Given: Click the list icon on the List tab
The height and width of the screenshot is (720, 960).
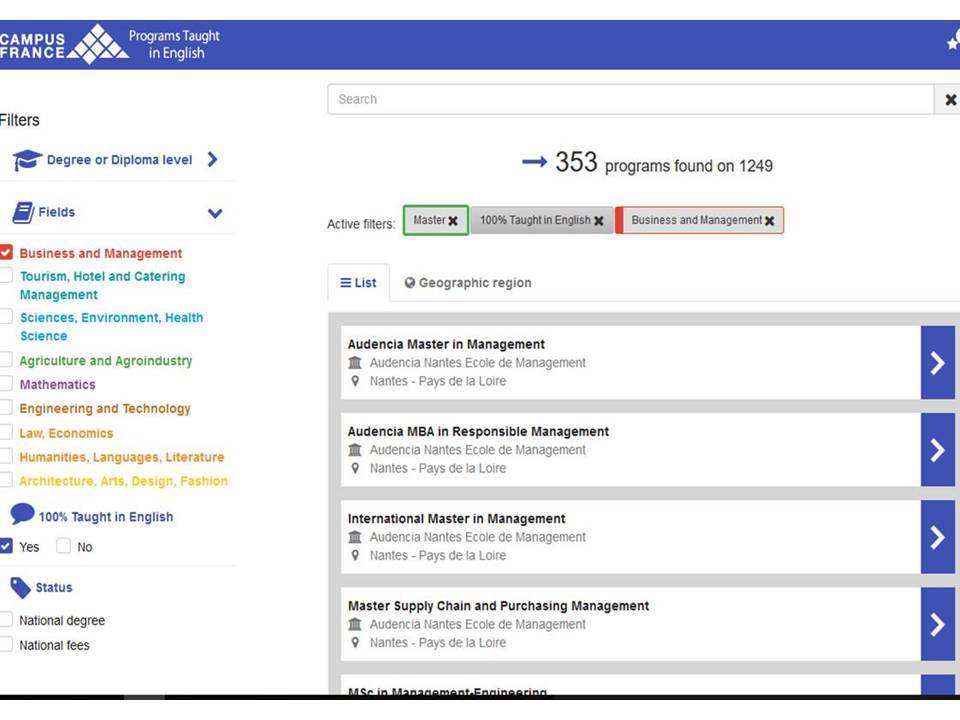Looking at the screenshot, I should coord(346,283).
